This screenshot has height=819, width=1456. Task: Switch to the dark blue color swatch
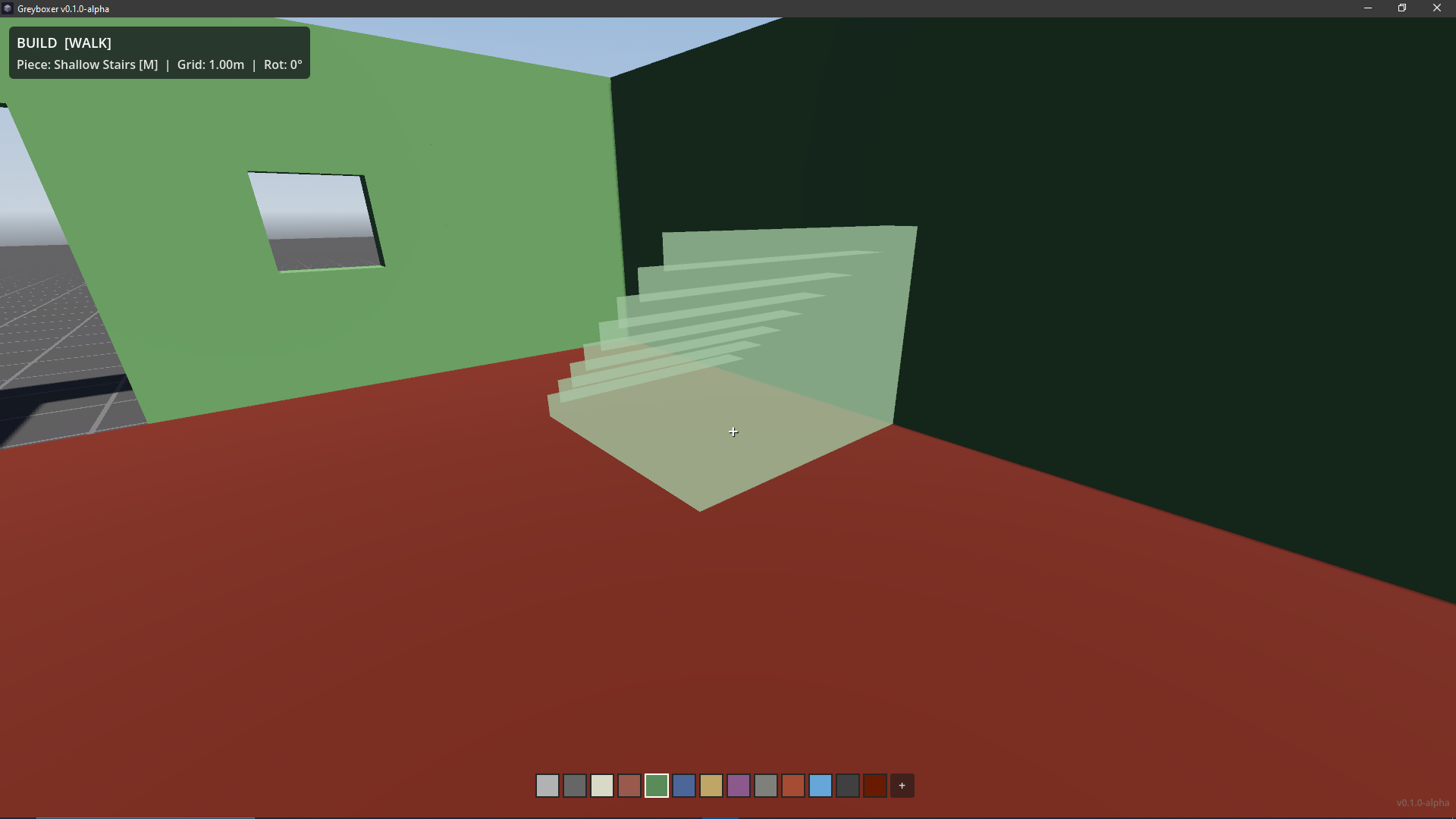click(x=683, y=786)
